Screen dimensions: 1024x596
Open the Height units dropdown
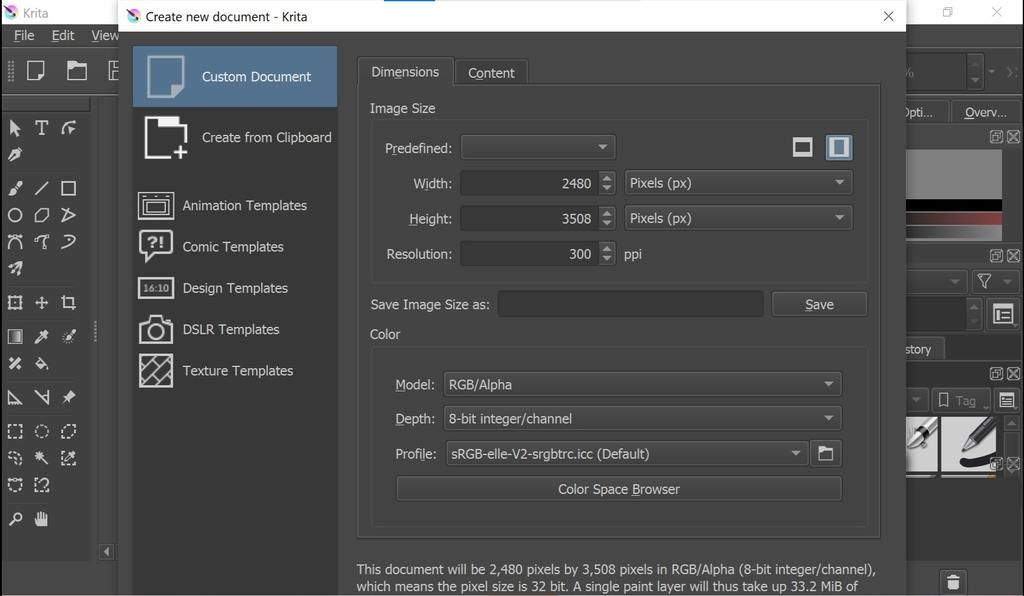738,218
